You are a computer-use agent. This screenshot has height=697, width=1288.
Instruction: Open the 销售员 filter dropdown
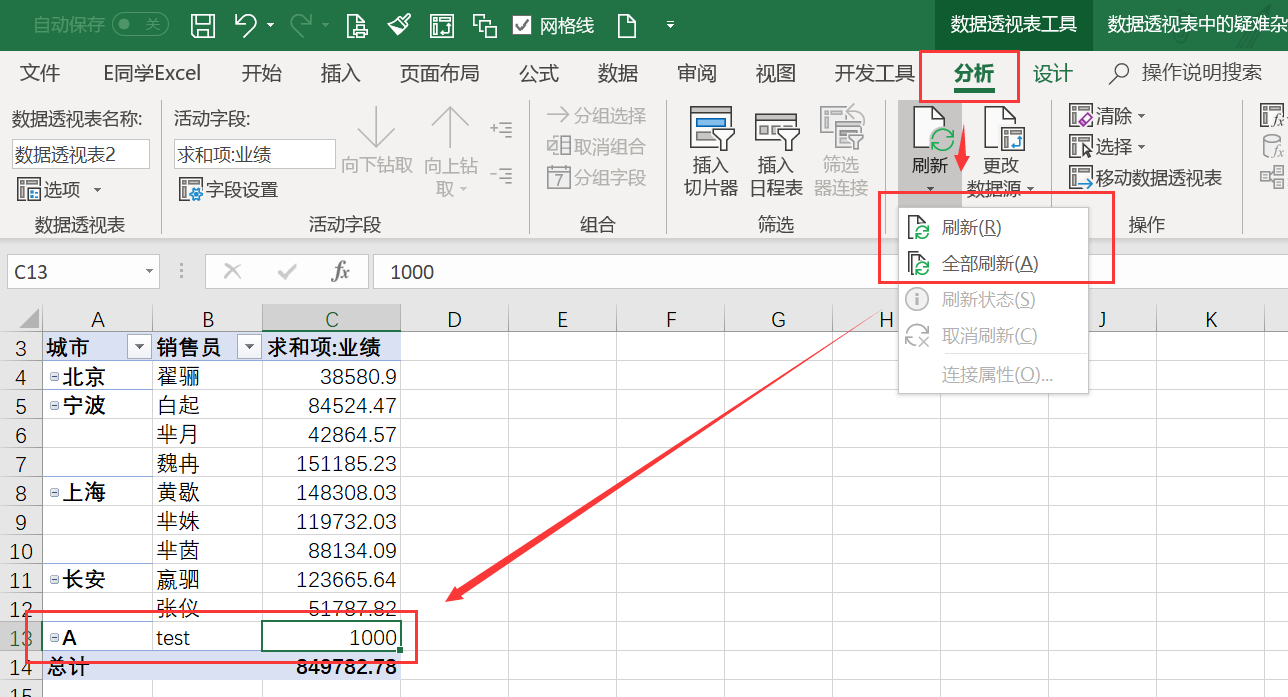248,347
